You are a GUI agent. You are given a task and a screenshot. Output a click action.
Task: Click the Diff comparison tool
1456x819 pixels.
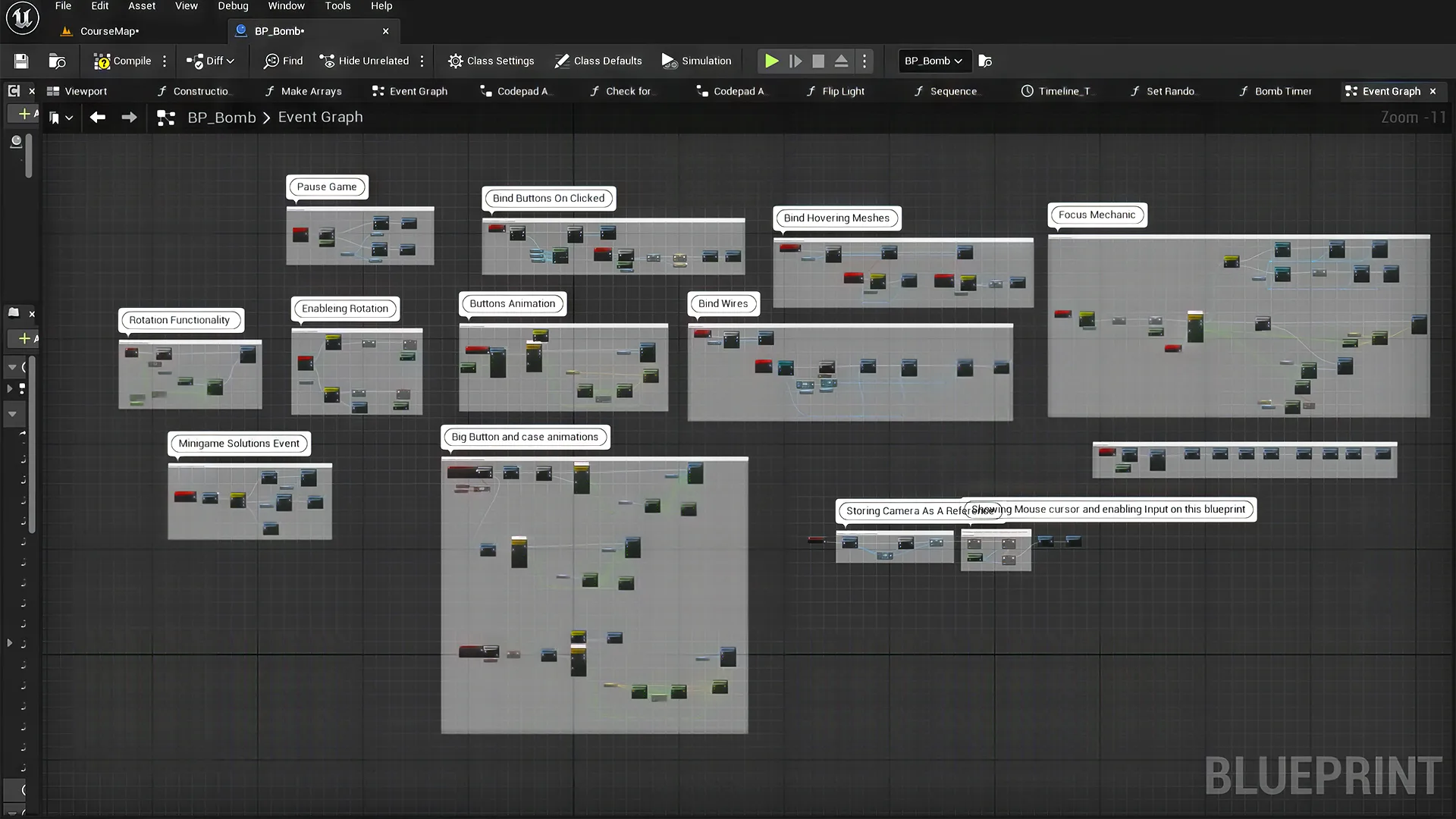pyautogui.click(x=209, y=60)
